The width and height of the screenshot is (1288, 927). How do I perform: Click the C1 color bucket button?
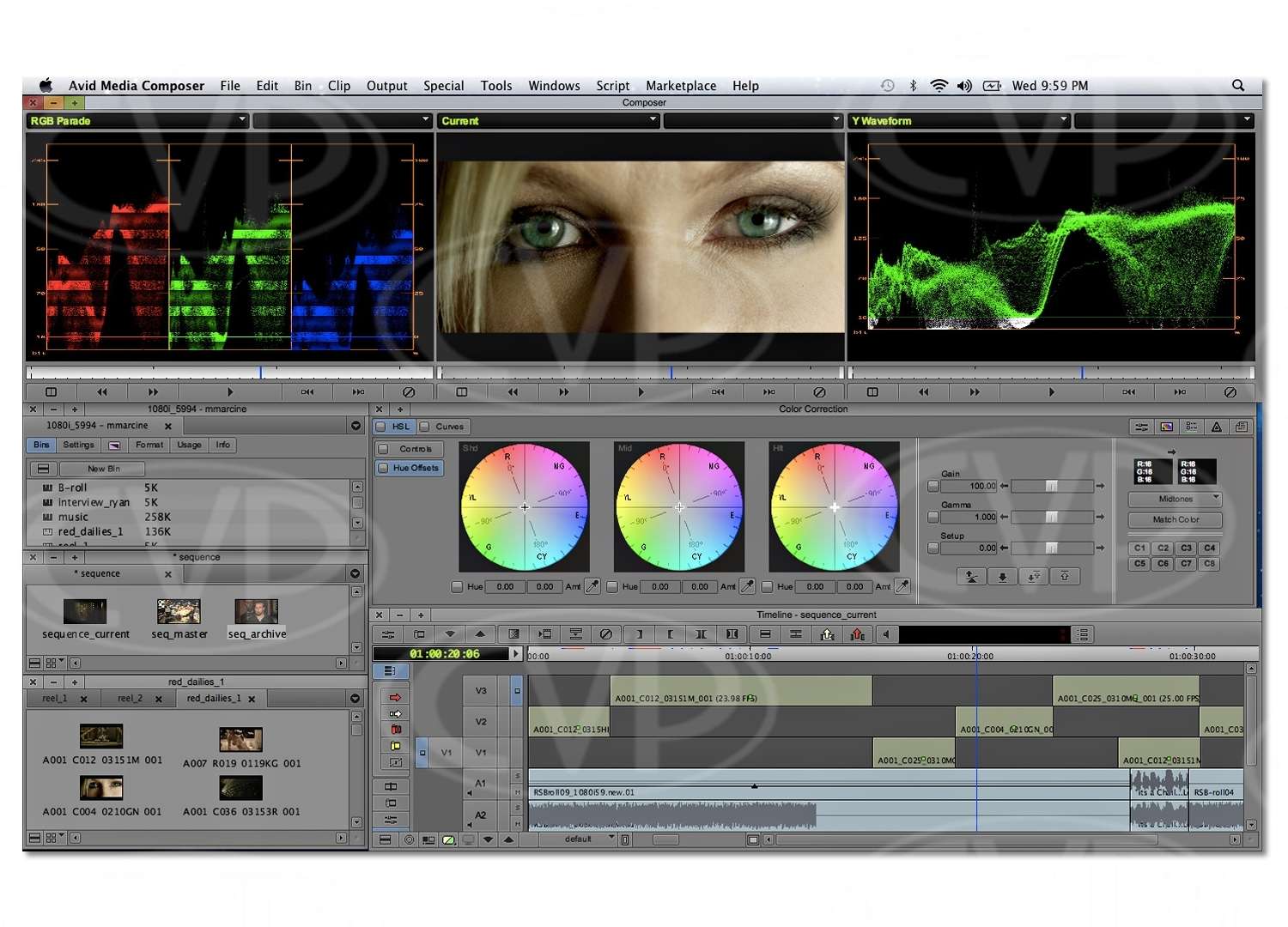1139,548
